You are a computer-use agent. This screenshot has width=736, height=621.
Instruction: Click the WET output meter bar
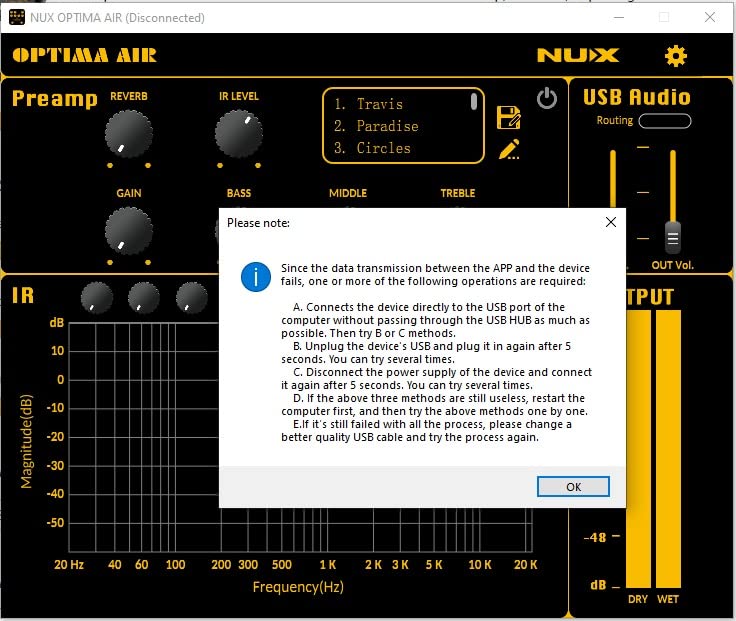coord(668,449)
